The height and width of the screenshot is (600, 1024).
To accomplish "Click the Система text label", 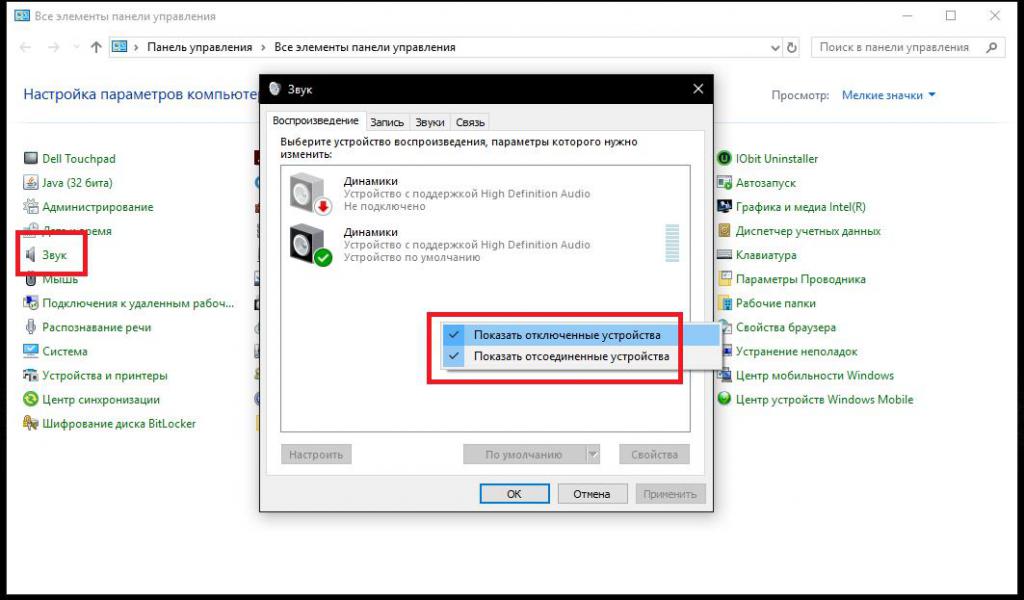I will click(65, 351).
